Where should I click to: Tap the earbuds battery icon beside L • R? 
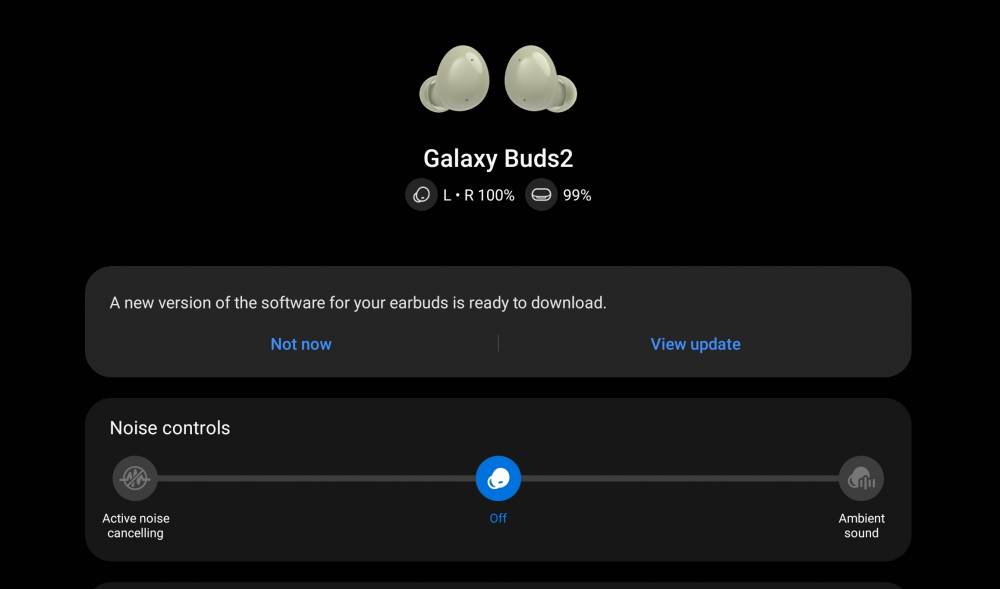tap(421, 195)
